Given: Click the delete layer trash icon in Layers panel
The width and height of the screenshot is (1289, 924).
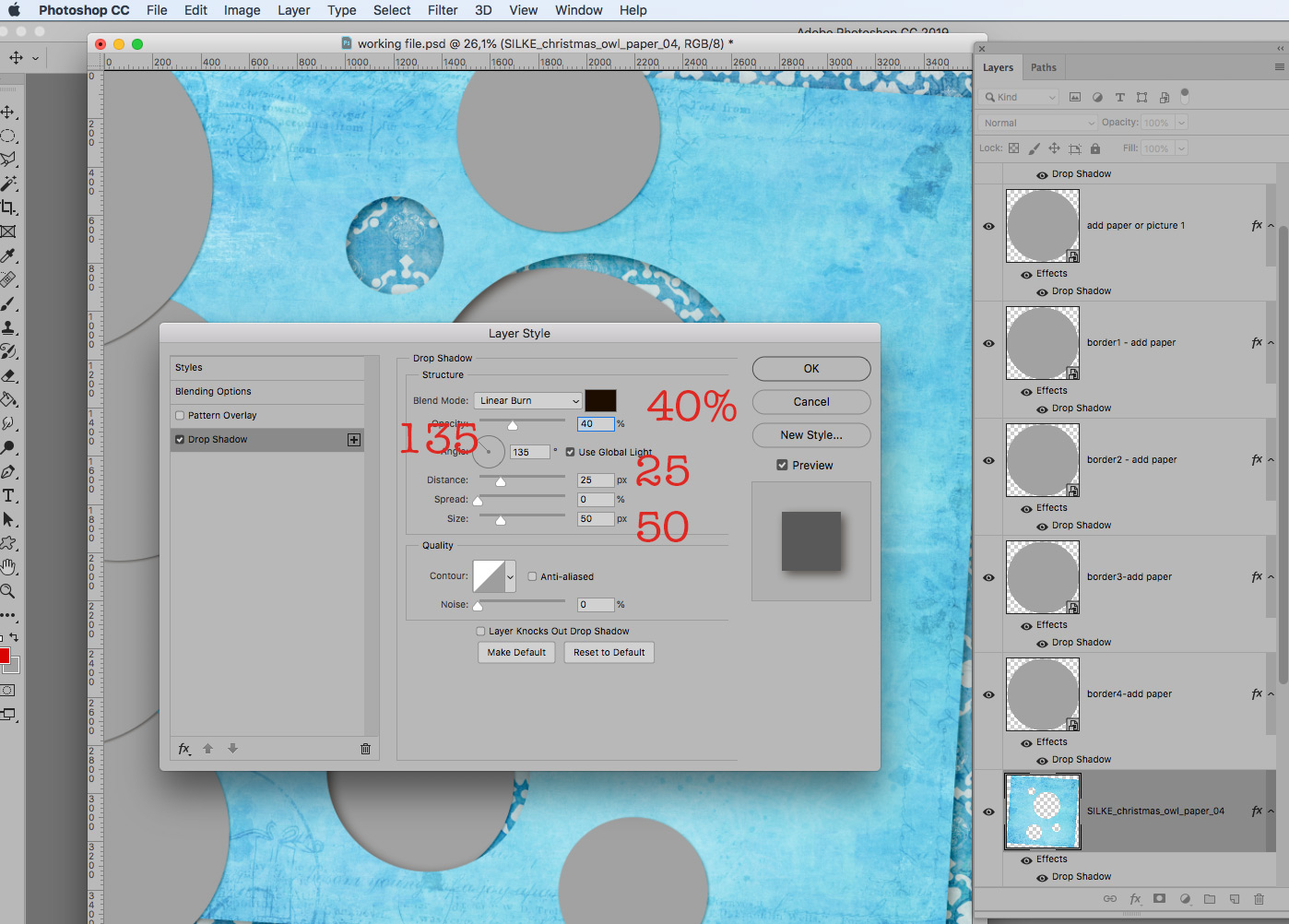Looking at the screenshot, I should pos(1259,899).
